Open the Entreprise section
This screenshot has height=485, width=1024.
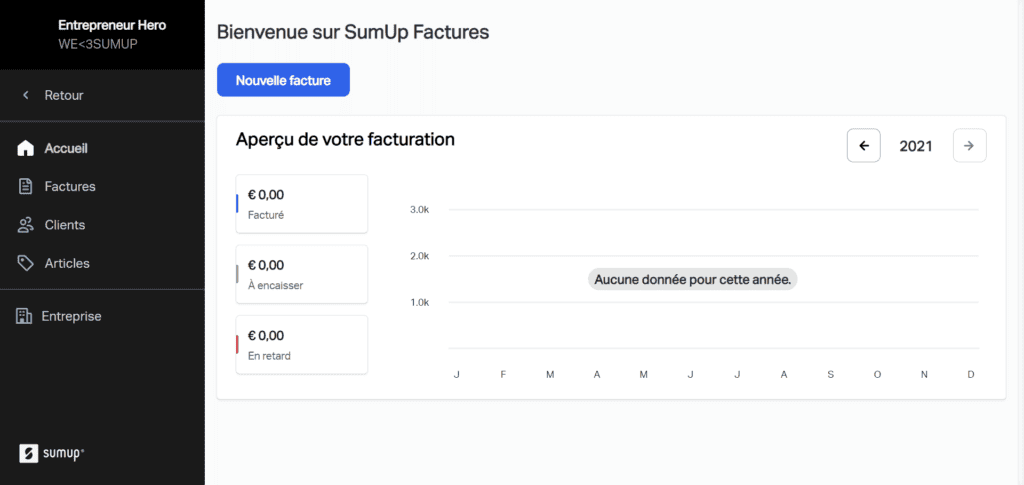[71, 316]
